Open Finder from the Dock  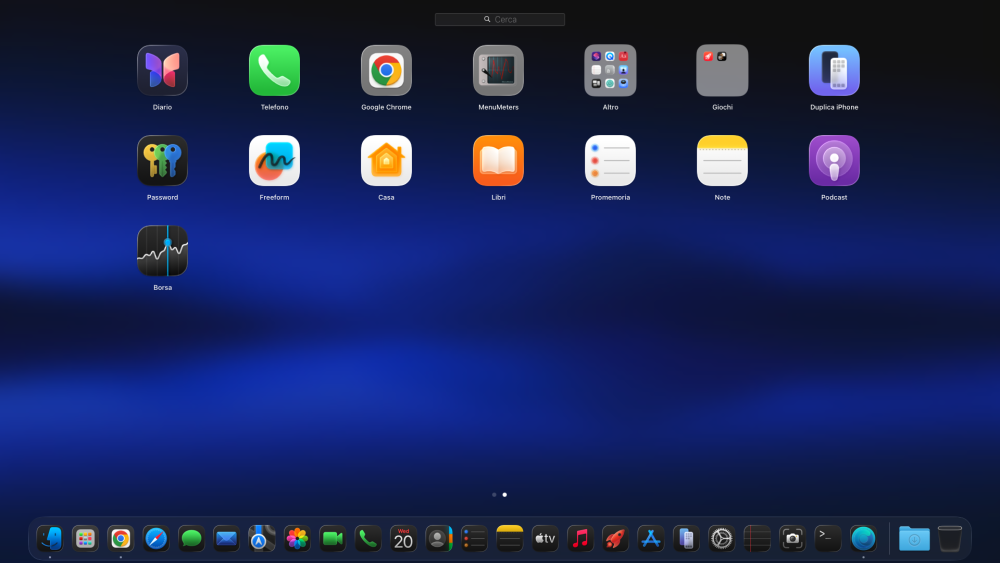coord(50,539)
